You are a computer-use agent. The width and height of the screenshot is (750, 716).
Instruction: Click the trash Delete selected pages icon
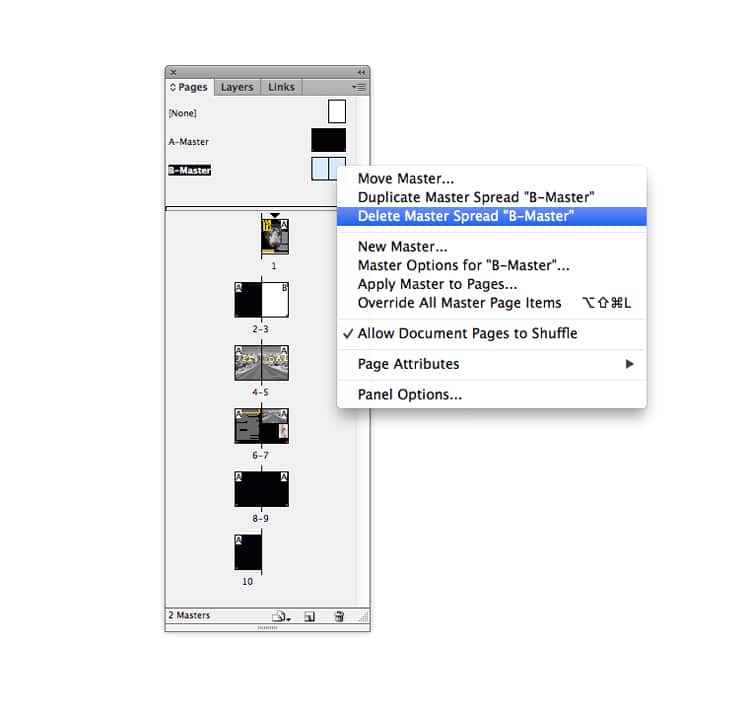[x=339, y=617]
